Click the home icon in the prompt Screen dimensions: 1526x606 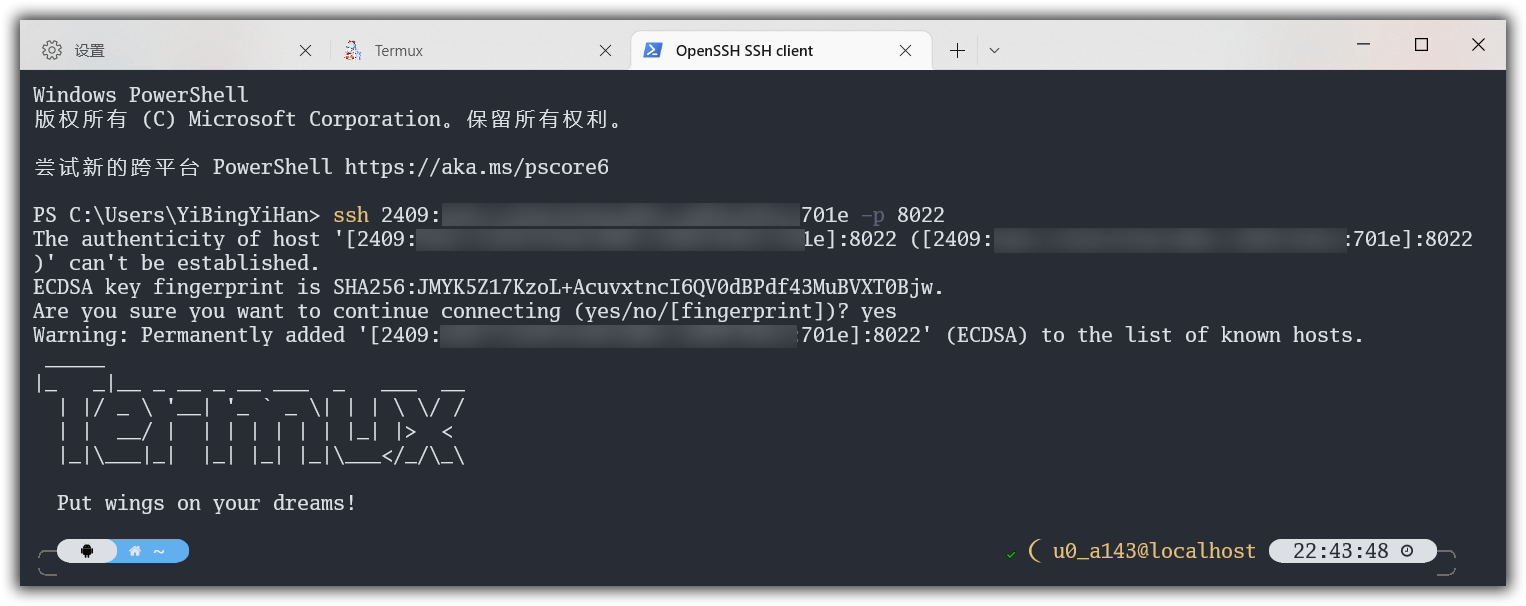136,551
